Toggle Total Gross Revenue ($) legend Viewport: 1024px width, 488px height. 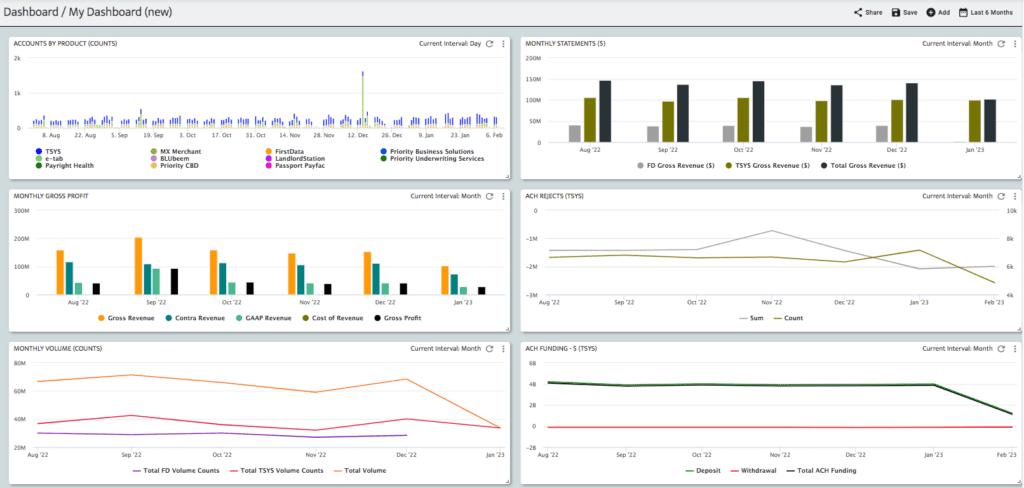tap(864, 166)
